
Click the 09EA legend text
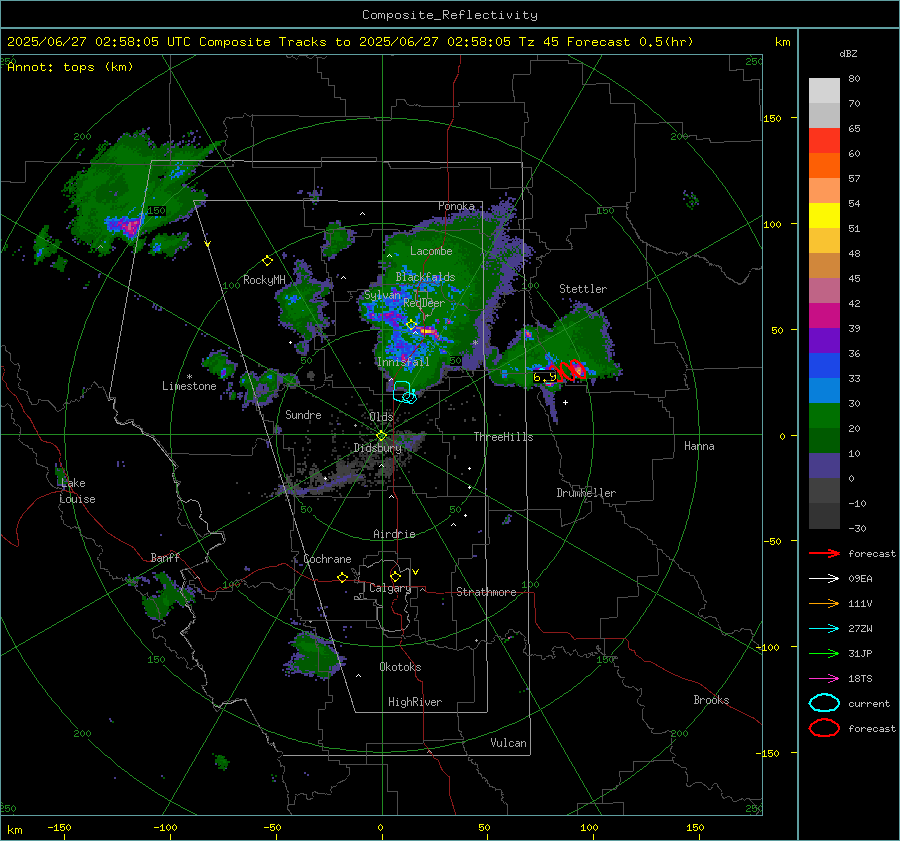point(860,579)
